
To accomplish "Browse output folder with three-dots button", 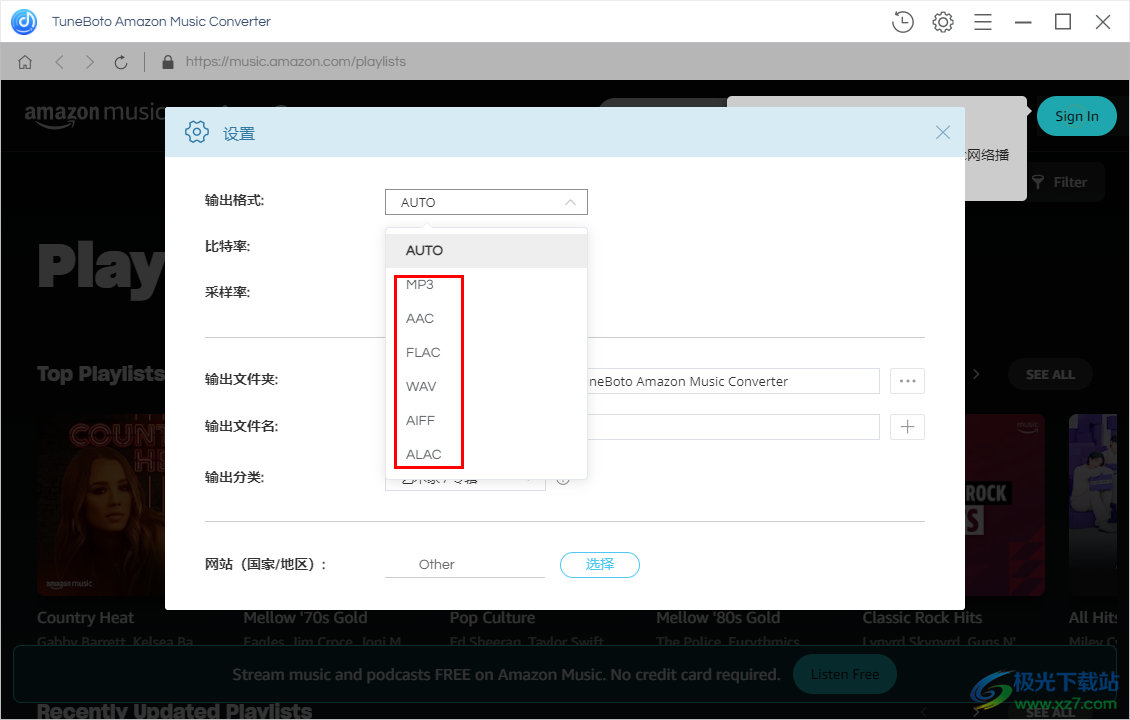I will tap(907, 381).
